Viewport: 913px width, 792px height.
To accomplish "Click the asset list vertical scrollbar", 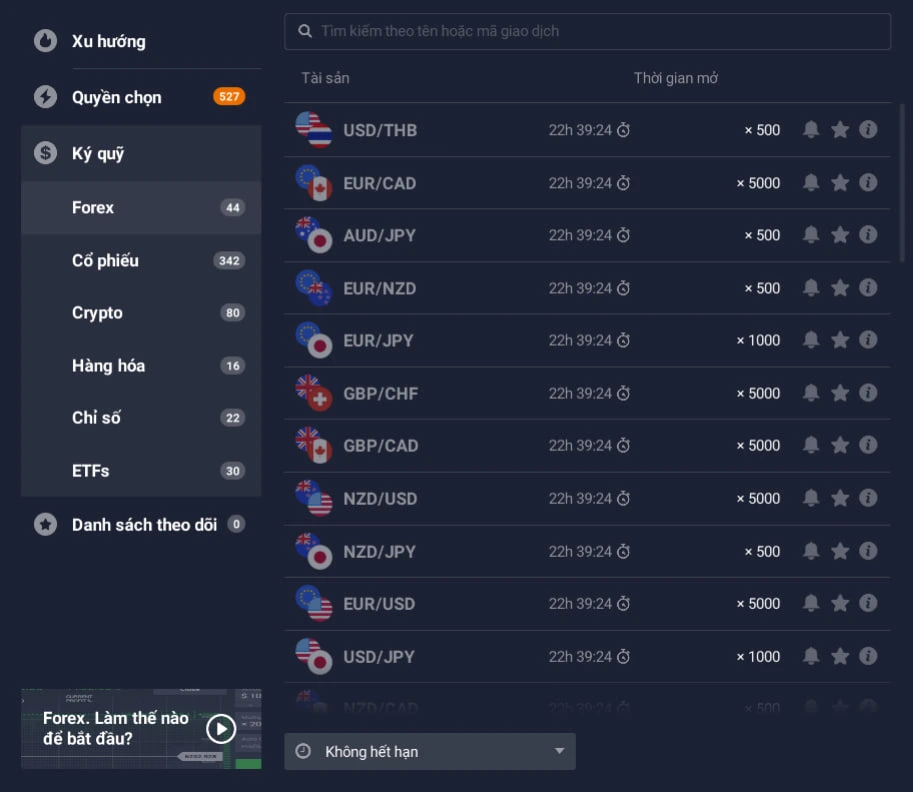I will pos(902,183).
